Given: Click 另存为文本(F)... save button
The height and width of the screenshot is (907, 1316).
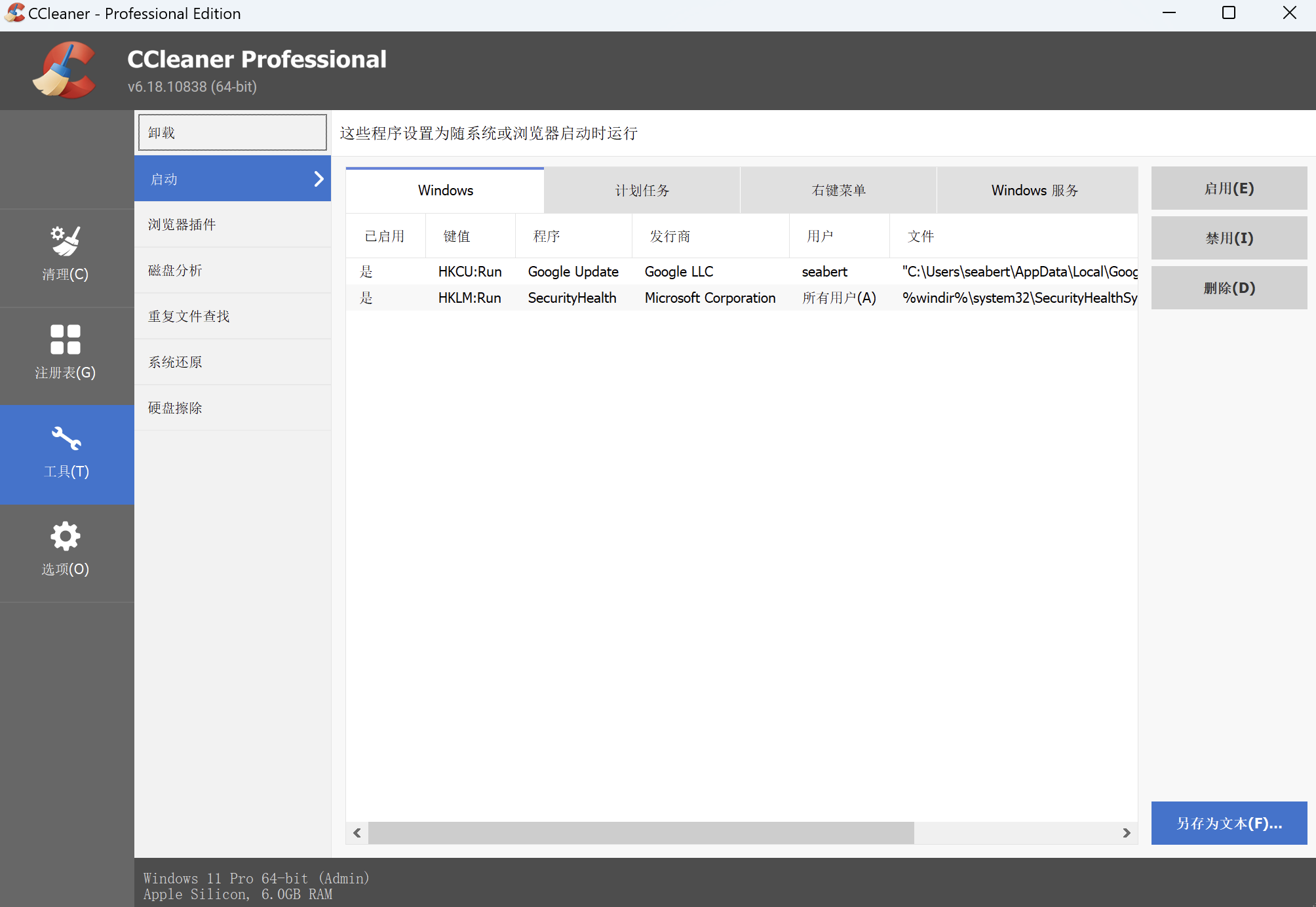Looking at the screenshot, I should (1229, 823).
